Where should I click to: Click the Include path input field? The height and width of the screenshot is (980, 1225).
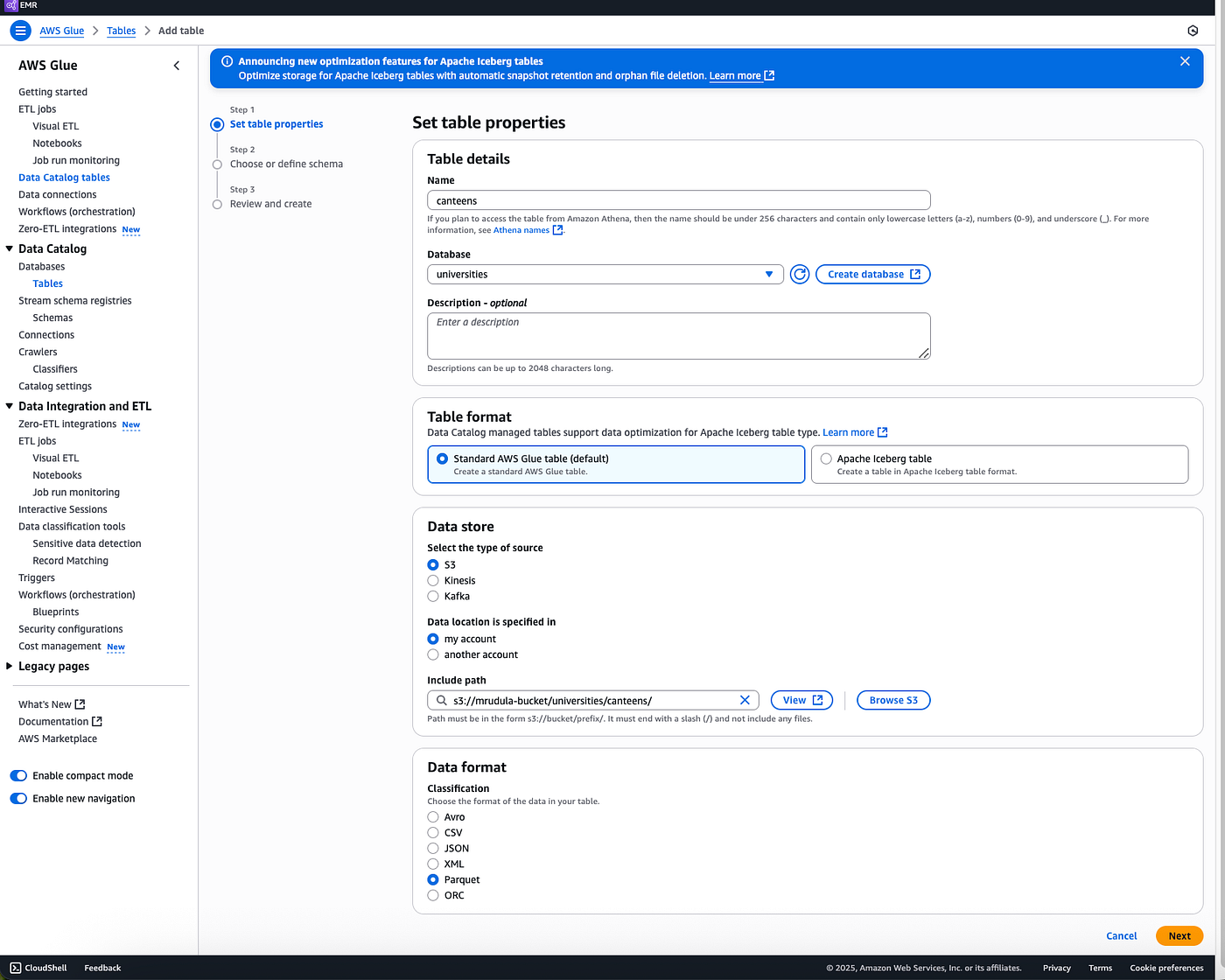593,700
